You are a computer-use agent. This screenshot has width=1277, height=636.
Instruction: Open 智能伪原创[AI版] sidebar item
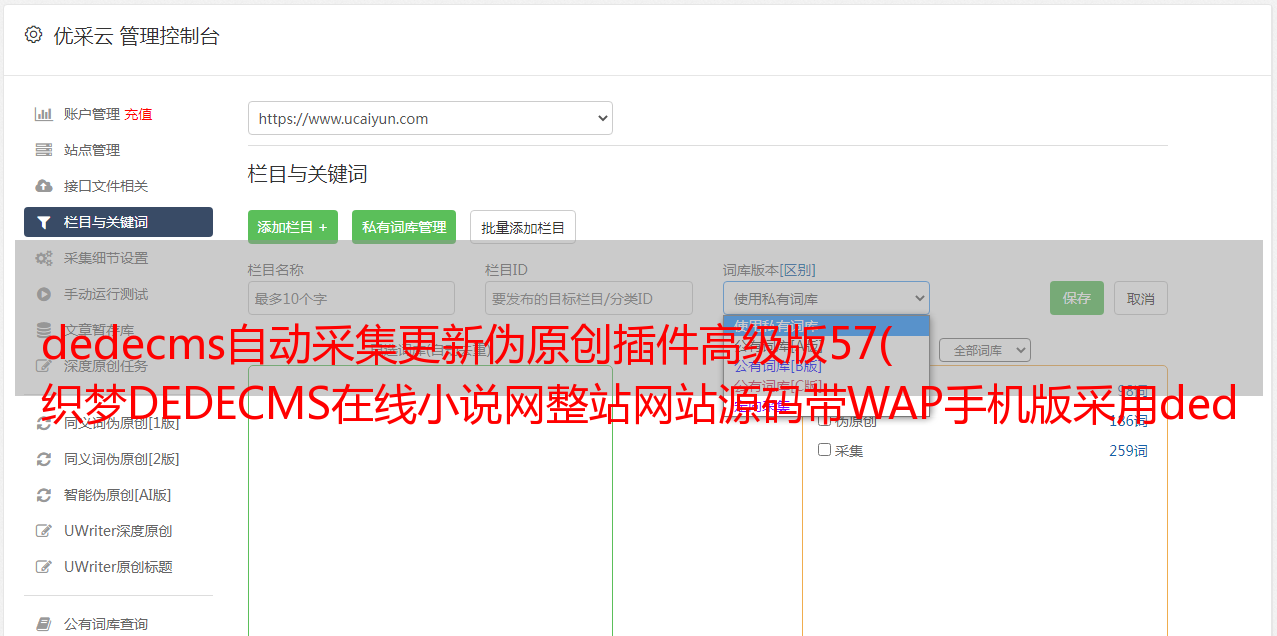pyautogui.click(x=118, y=495)
